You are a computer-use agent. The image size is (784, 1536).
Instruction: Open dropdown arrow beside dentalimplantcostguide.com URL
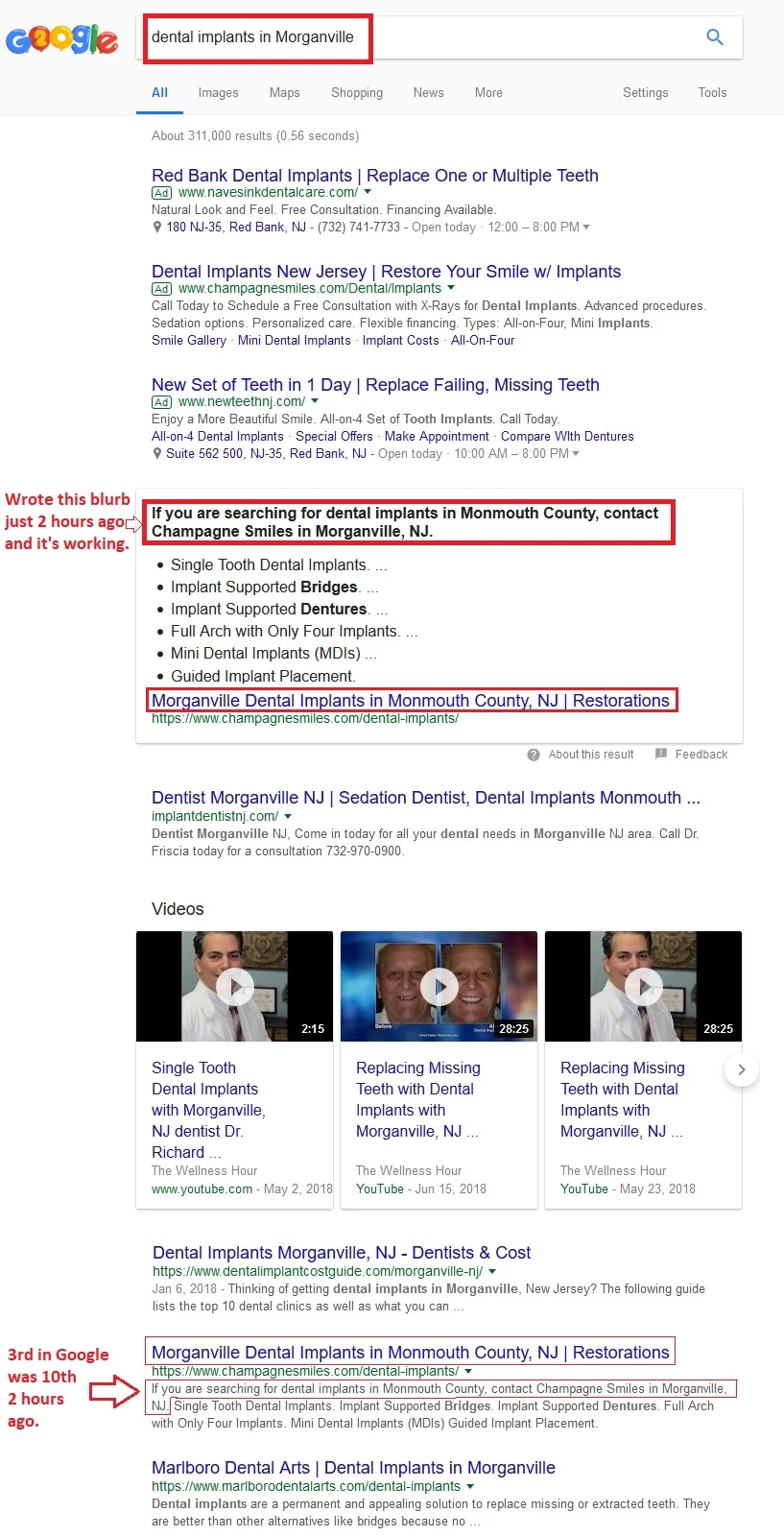click(x=492, y=1271)
